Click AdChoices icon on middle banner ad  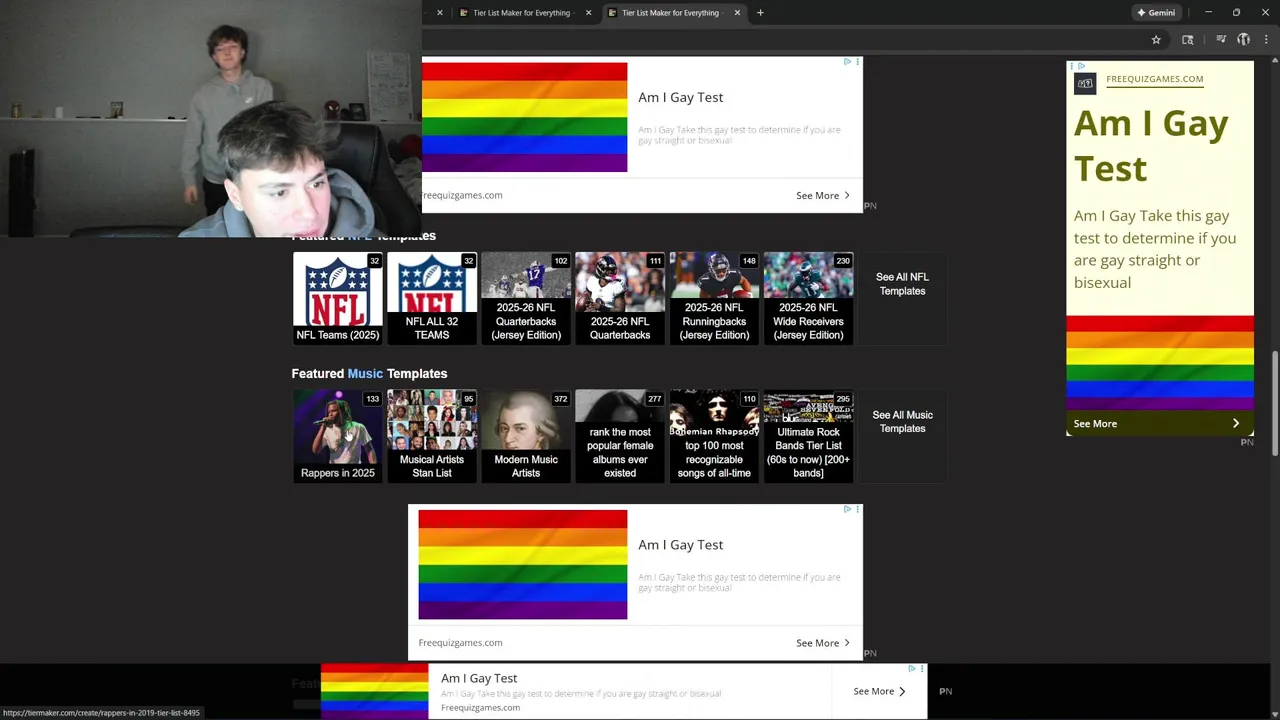(847, 509)
